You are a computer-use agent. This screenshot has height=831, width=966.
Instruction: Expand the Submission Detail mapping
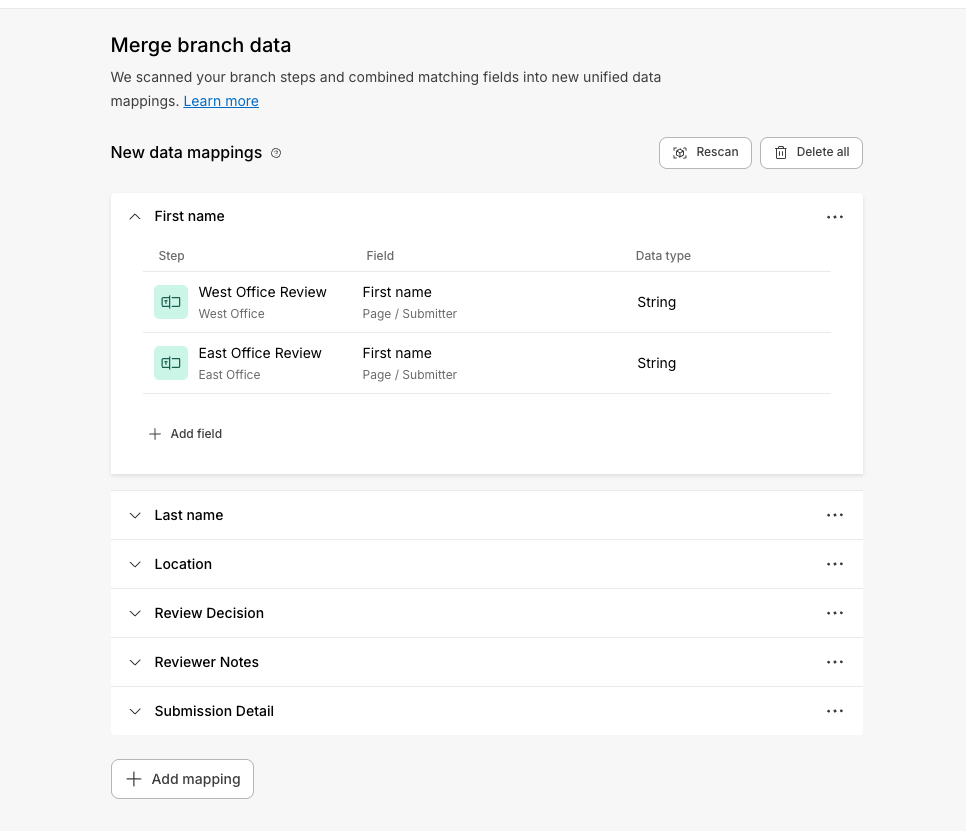pos(135,711)
